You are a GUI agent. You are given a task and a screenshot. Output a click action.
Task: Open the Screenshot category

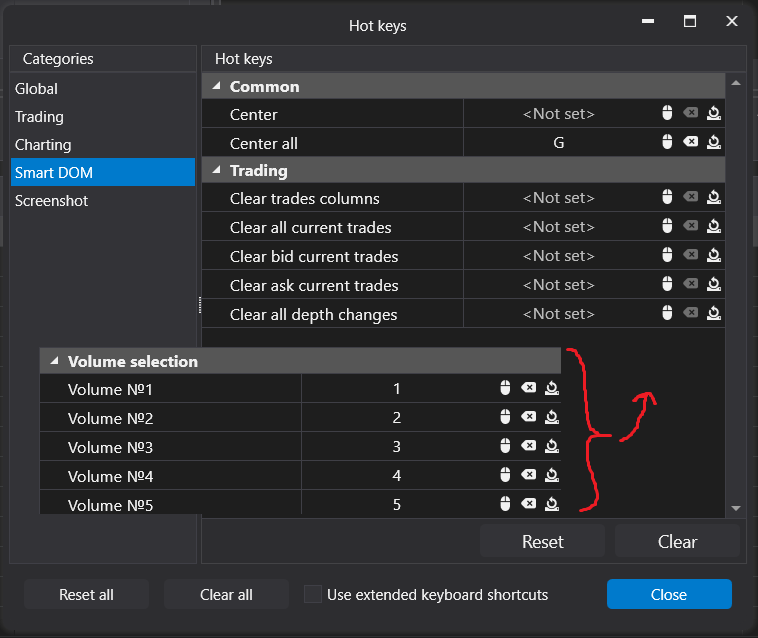(51, 201)
